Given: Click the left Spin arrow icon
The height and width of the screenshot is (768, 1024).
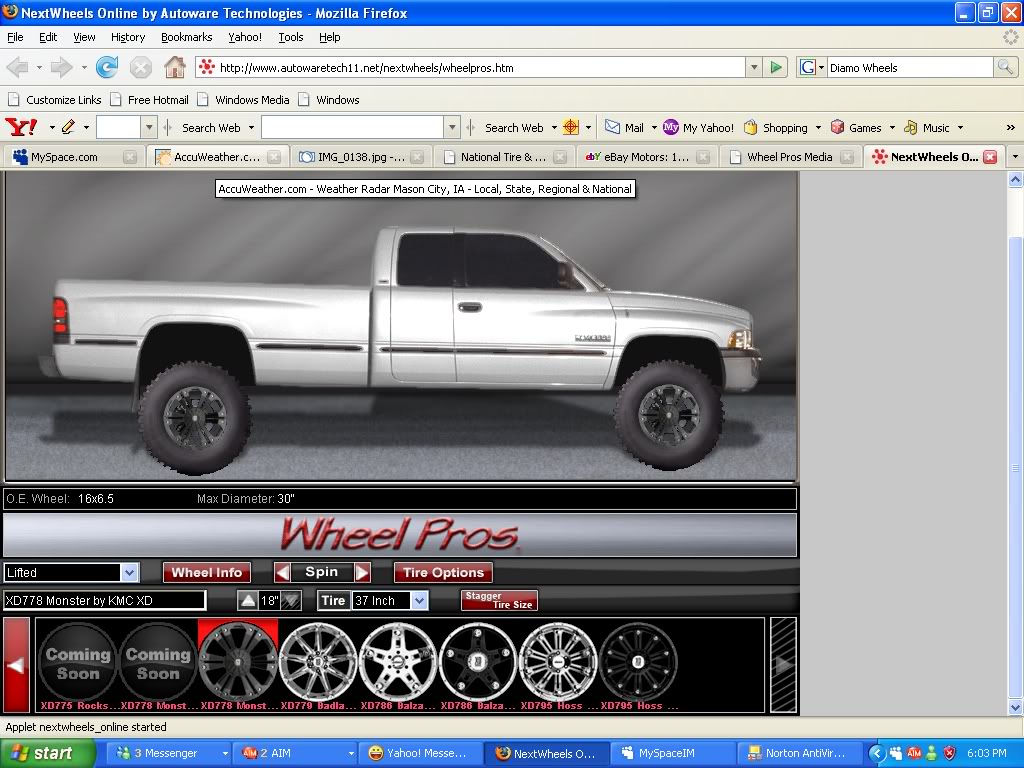Looking at the screenshot, I should 283,572.
